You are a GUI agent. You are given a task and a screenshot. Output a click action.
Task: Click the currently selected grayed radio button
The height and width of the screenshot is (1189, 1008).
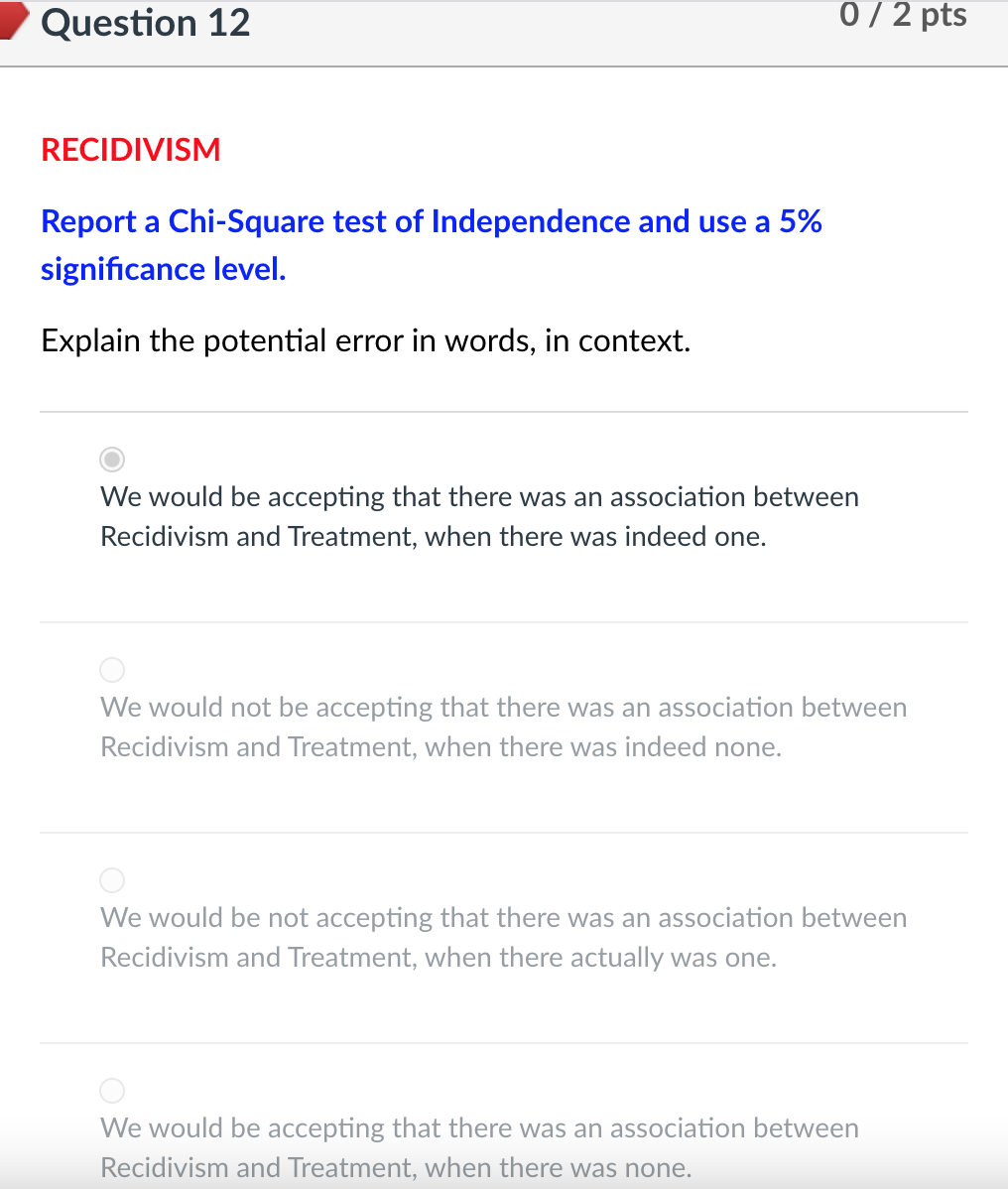[112, 459]
